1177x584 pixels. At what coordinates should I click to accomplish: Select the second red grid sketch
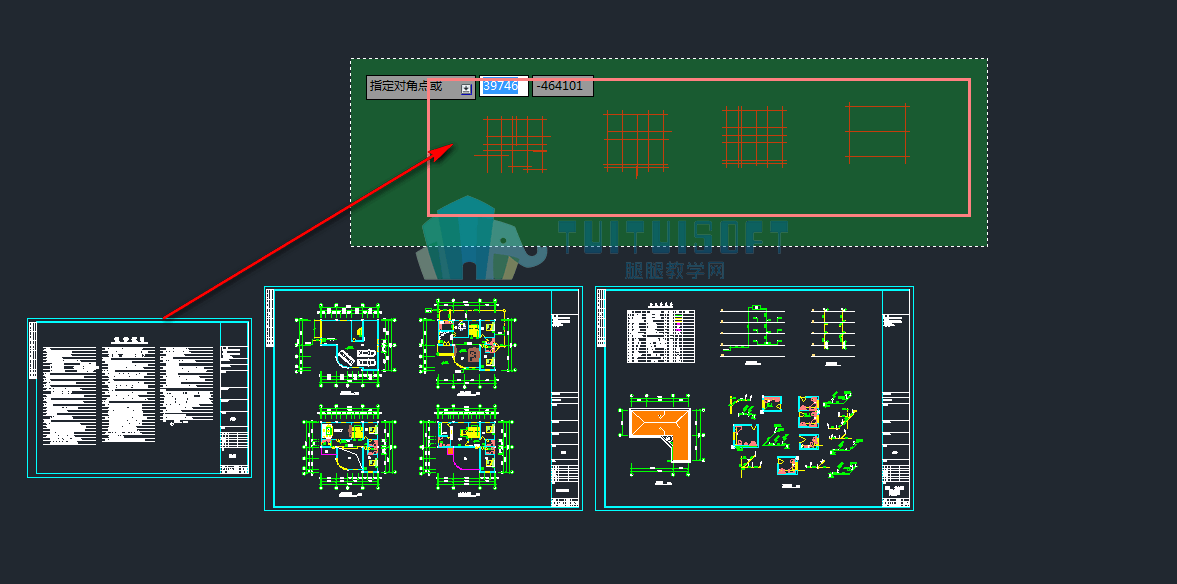(637, 143)
